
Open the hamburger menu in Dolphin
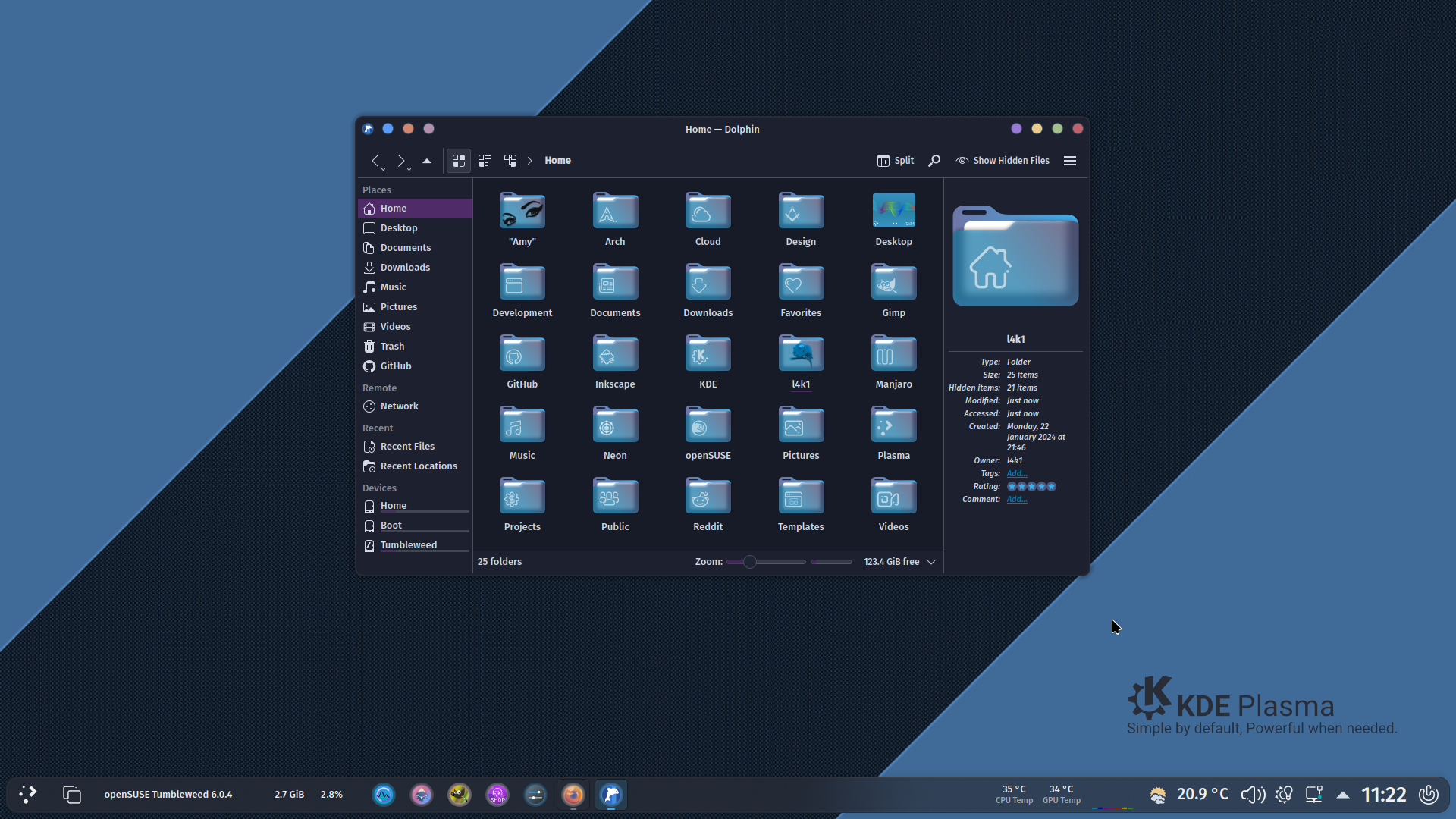point(1070,161)
